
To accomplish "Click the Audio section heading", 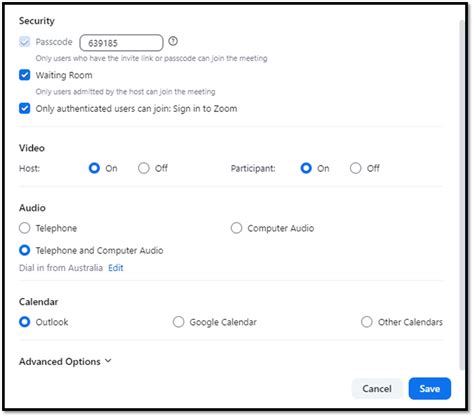I will 32,208.
